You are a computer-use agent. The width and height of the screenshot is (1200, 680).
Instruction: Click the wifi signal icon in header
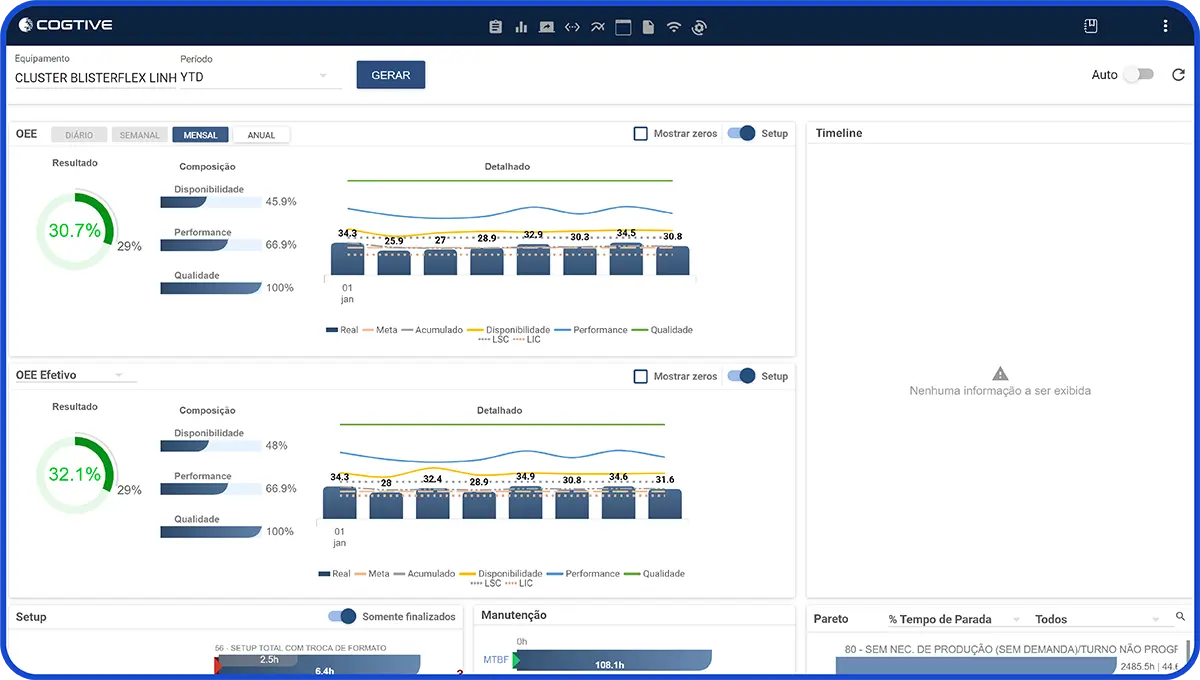coord(674,27)
